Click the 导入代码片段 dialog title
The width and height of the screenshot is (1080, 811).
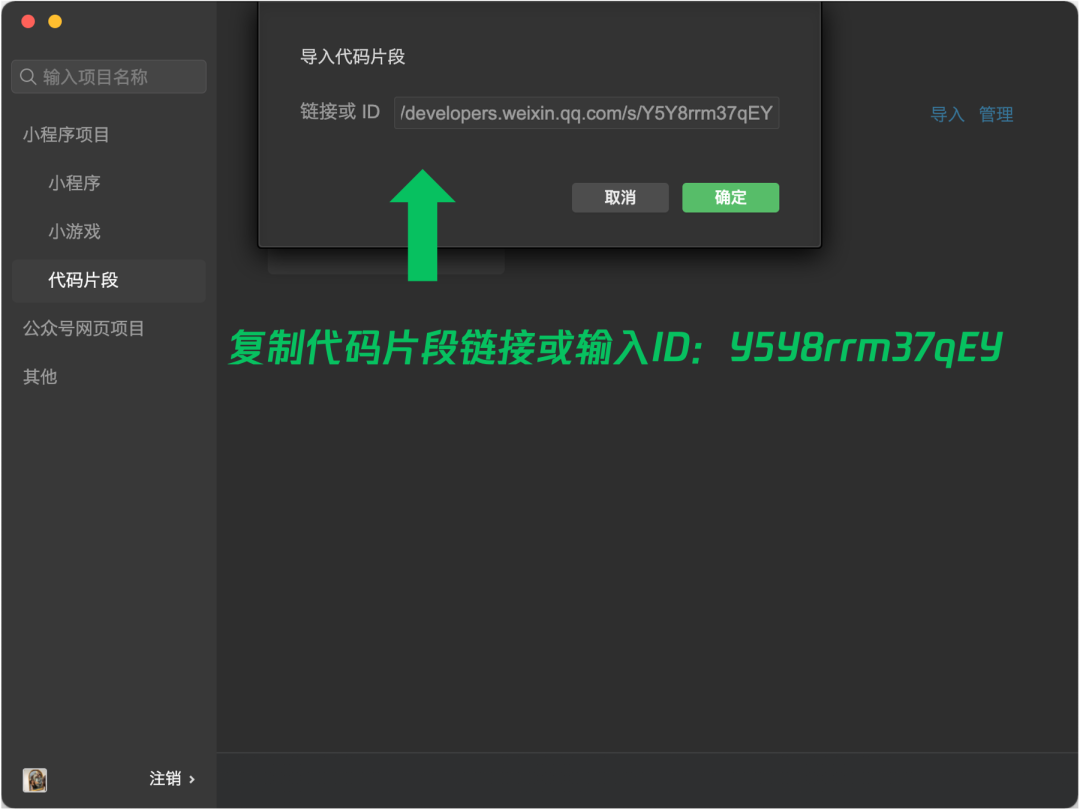tap(353, 57)
